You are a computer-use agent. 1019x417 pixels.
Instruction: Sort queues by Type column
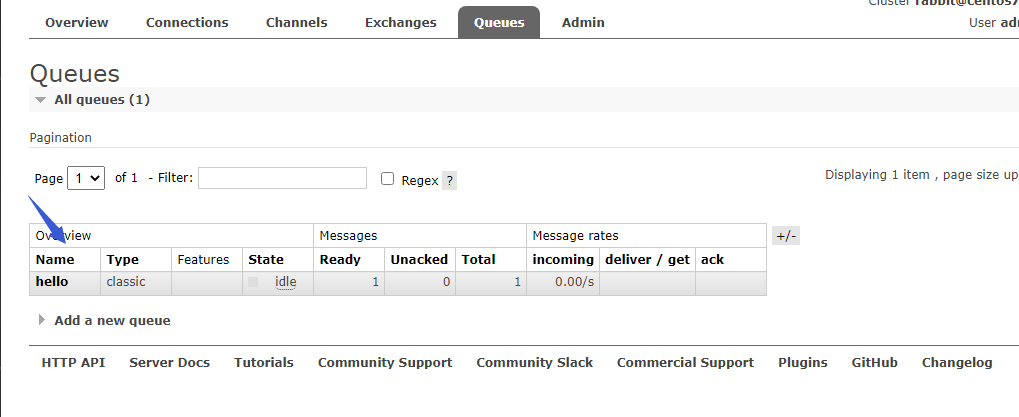123,260
